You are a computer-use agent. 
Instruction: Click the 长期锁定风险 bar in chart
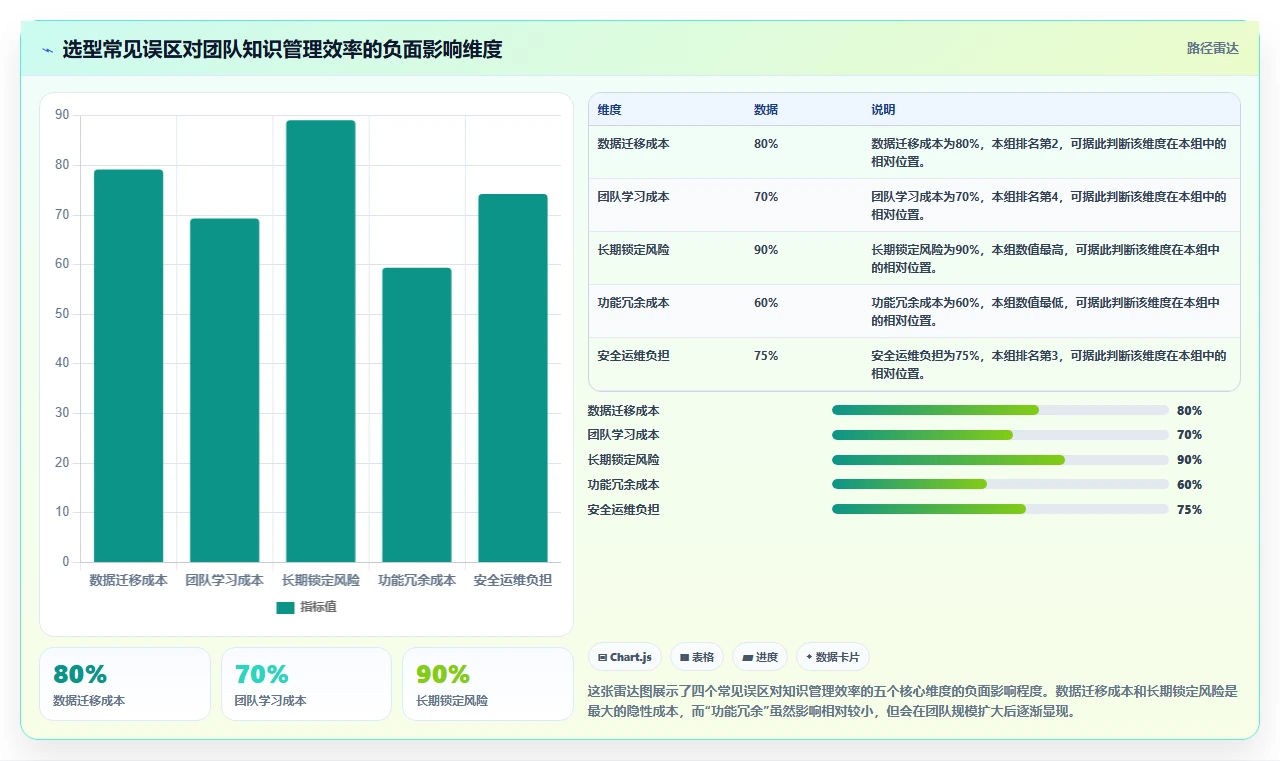coord(320,341)
